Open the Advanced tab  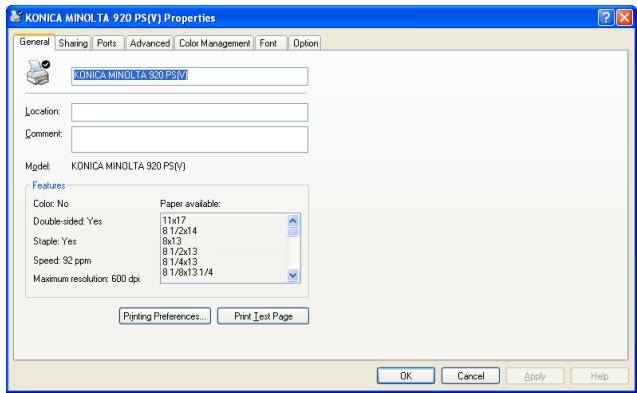(150, 43)
